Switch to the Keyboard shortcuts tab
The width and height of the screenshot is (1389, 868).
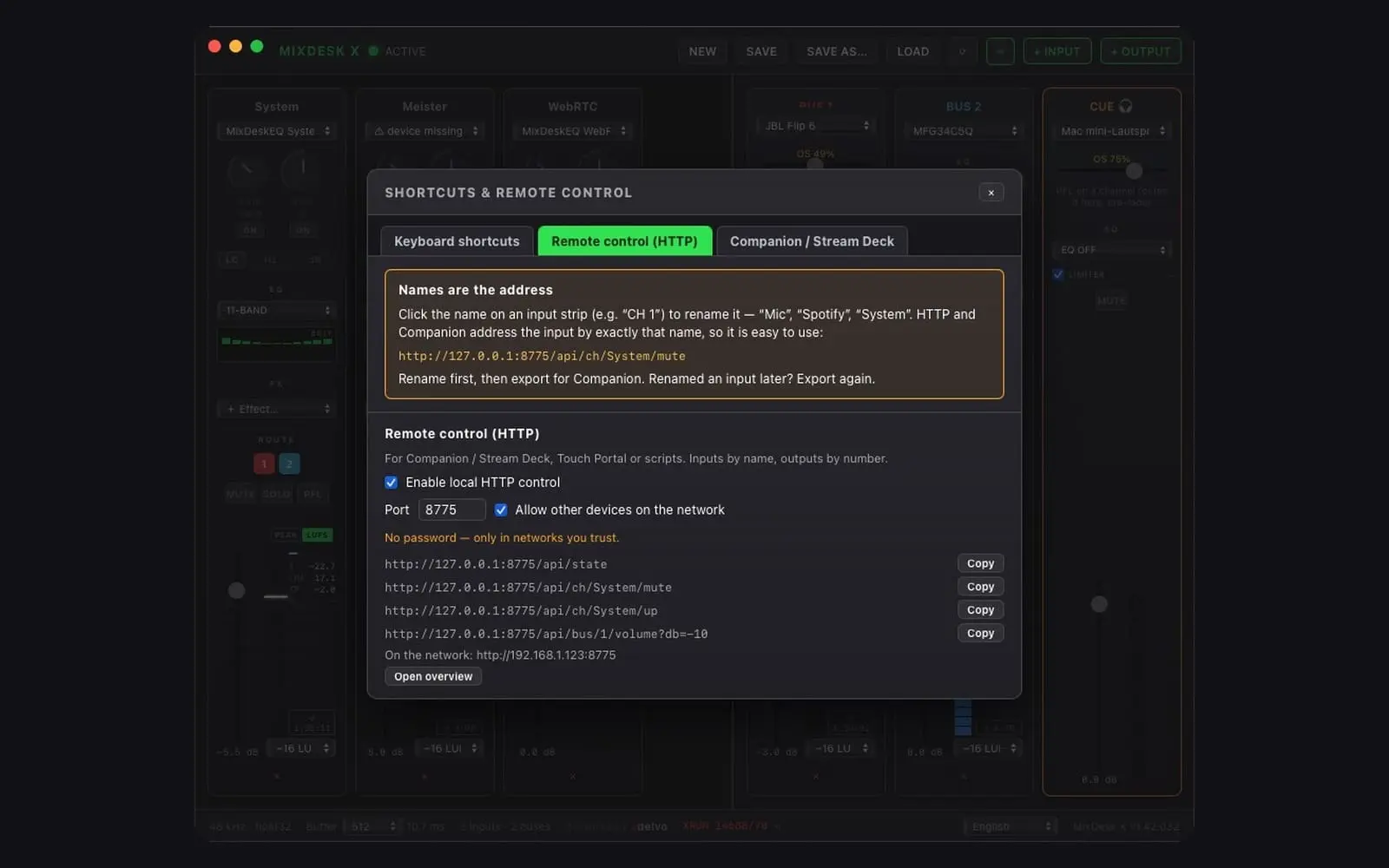pyautogui.click(x=457, y=241)
